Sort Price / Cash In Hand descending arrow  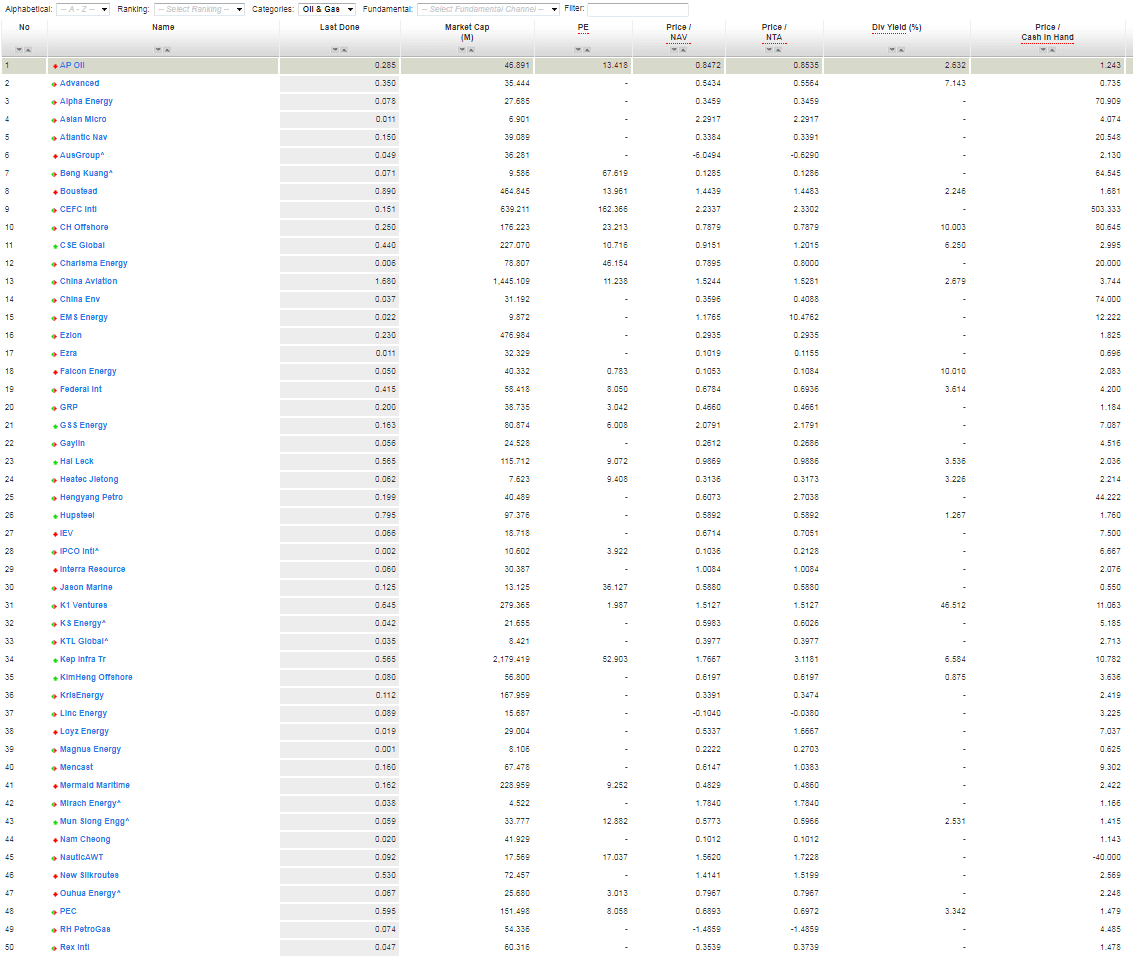[1043, 50]
